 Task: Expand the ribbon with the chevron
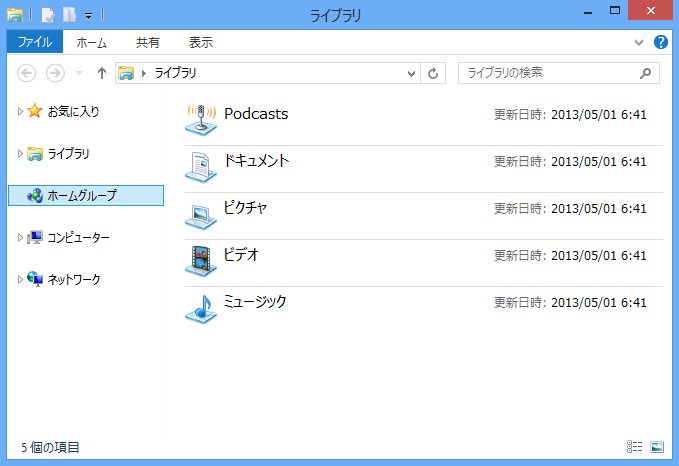639,42
